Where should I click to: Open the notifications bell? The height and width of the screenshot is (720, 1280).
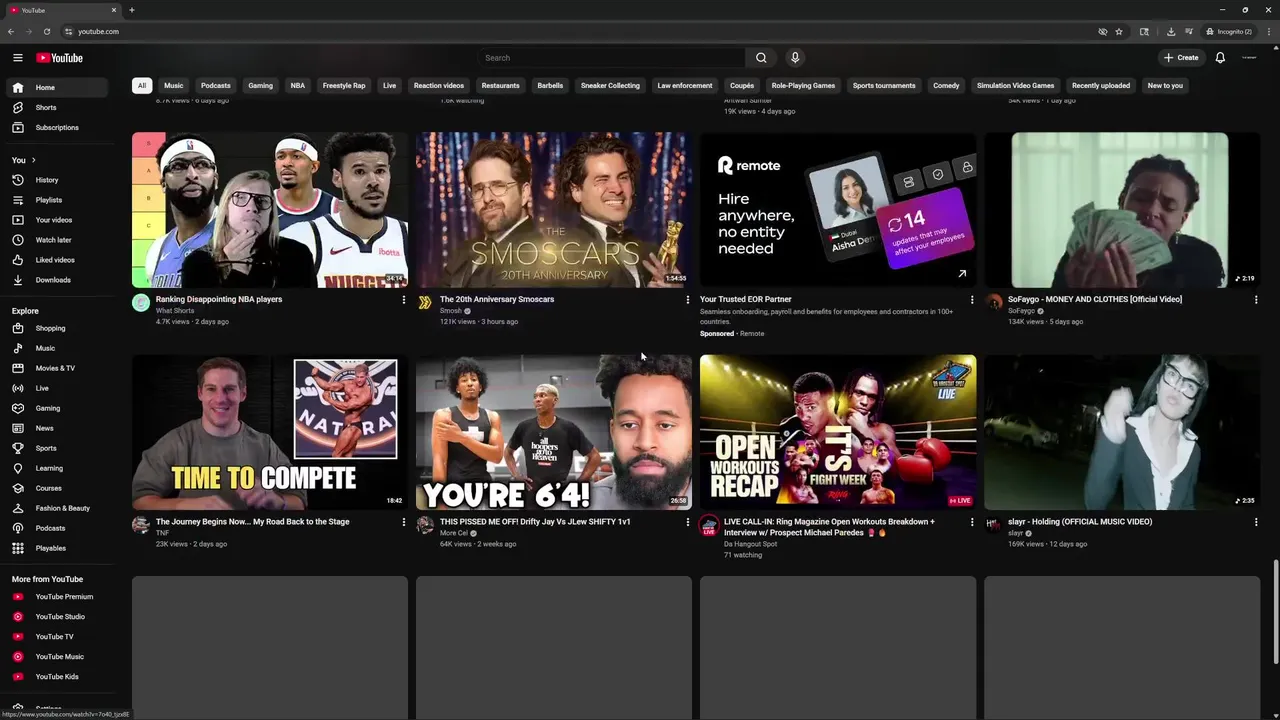(1220, 58)
